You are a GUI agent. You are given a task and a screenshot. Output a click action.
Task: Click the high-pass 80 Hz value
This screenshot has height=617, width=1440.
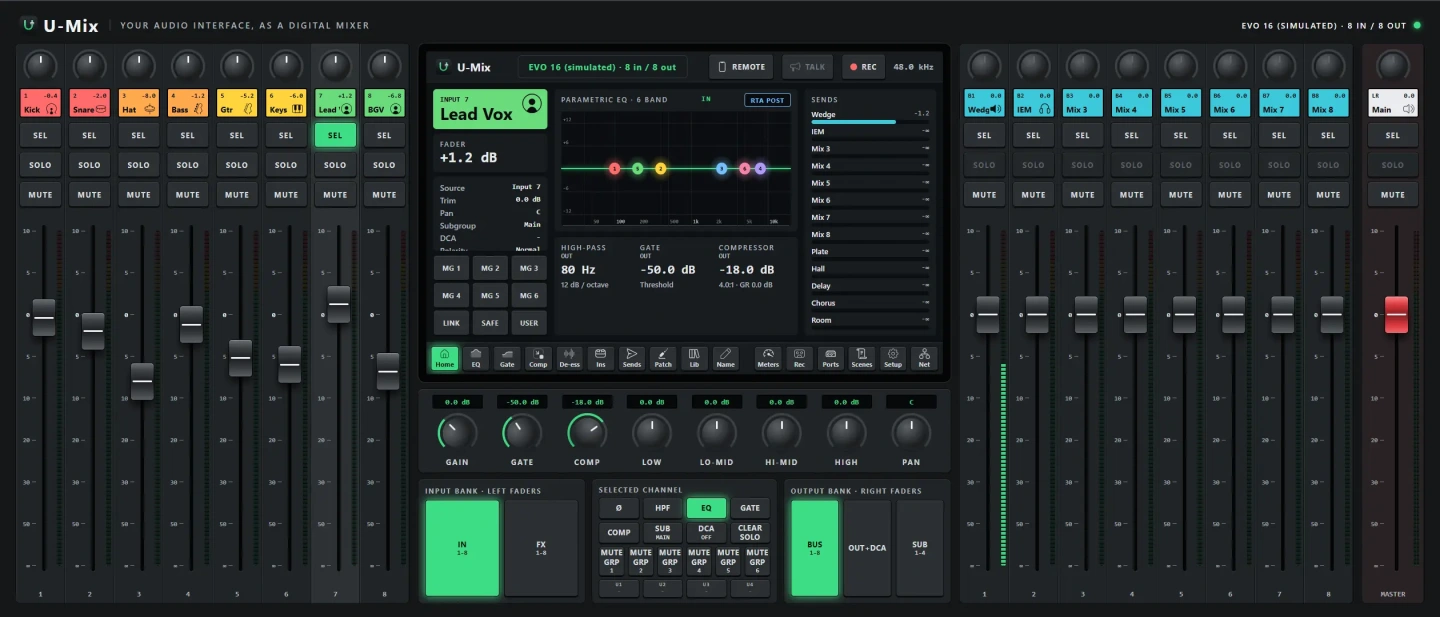578,270
